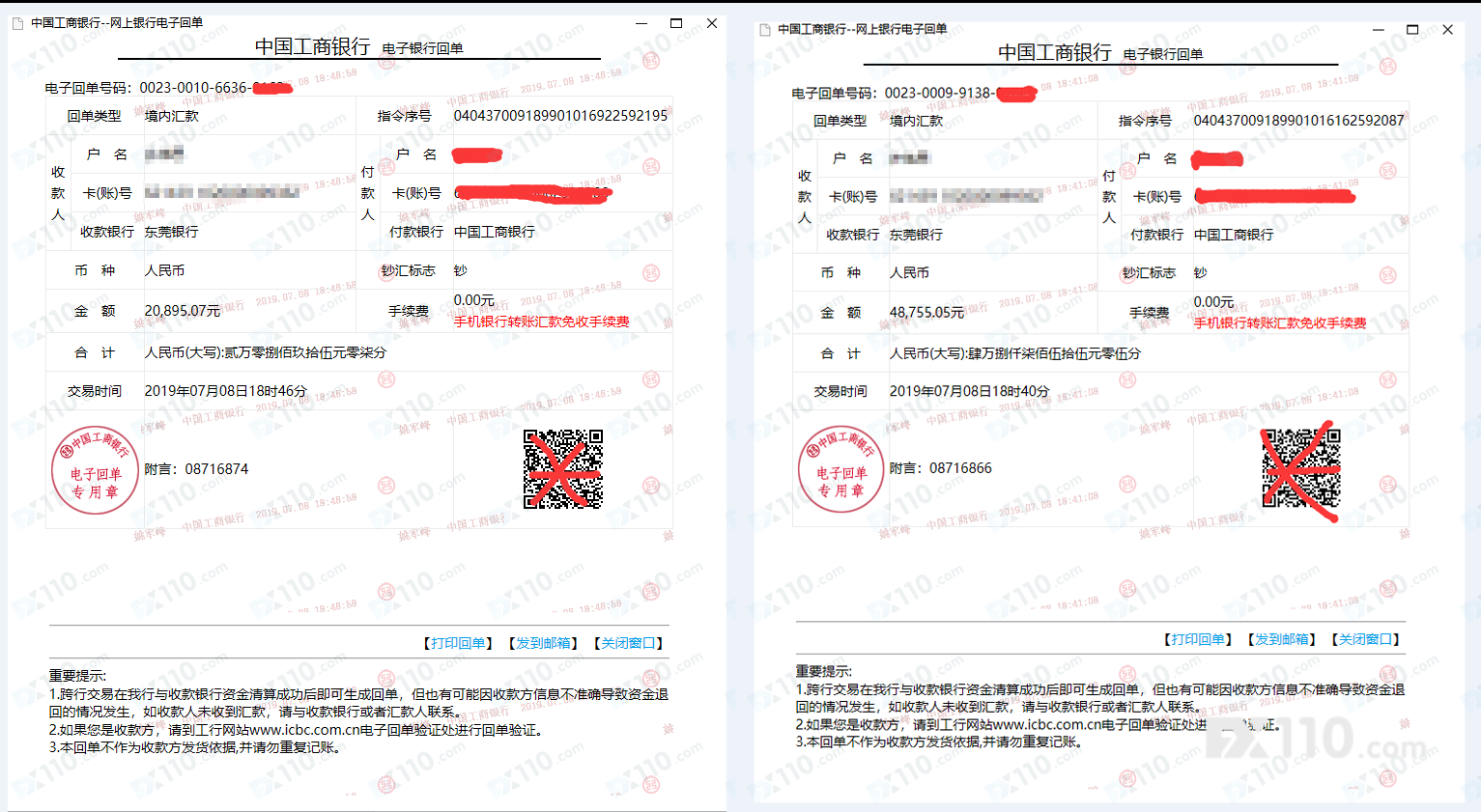Click 关闭窗口 link on the left receipt
Screen dimensions: 1481x812
click(628, 643)
